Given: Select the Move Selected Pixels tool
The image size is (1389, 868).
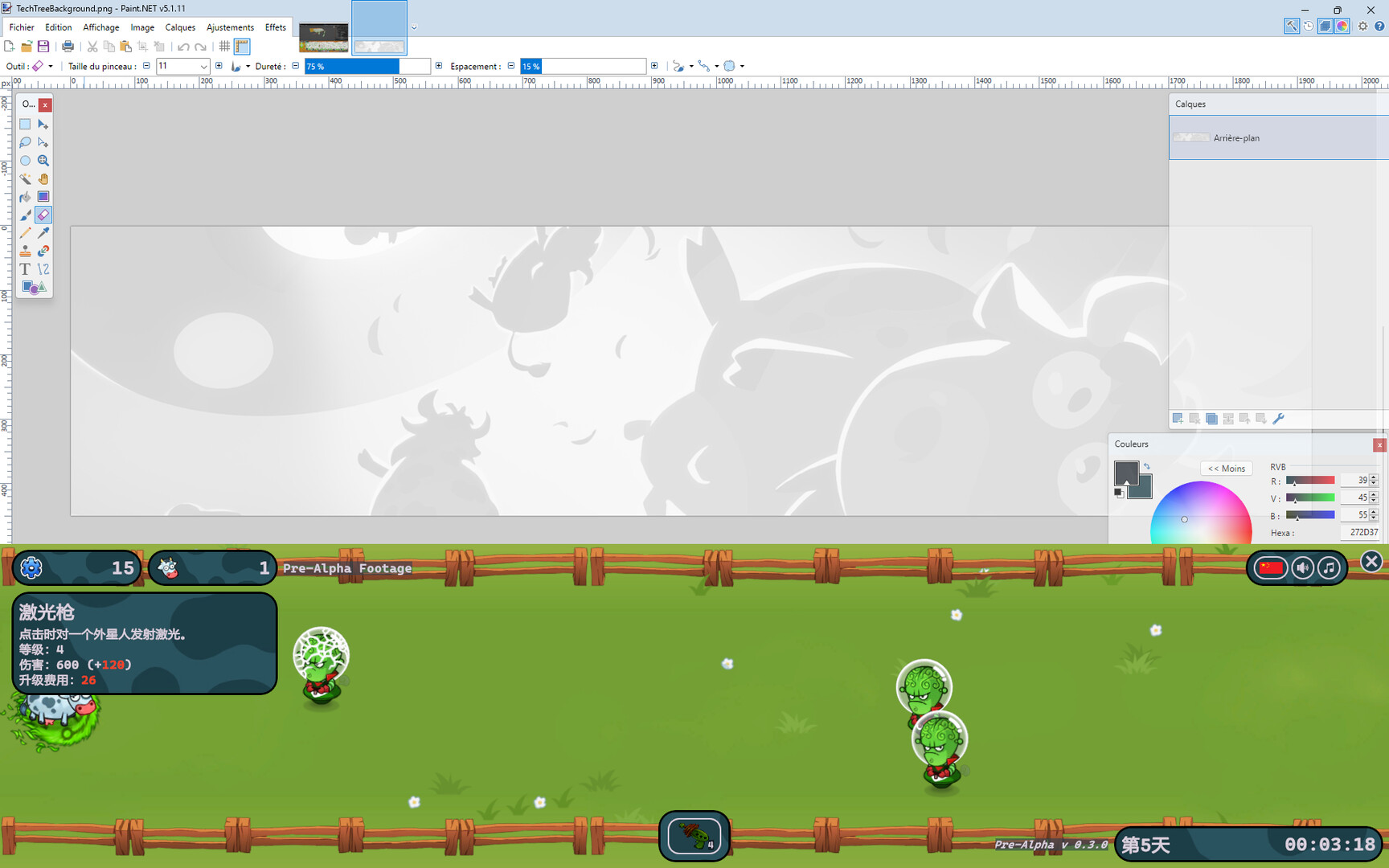Looking at the screenshot, I should tap(43, 125).
